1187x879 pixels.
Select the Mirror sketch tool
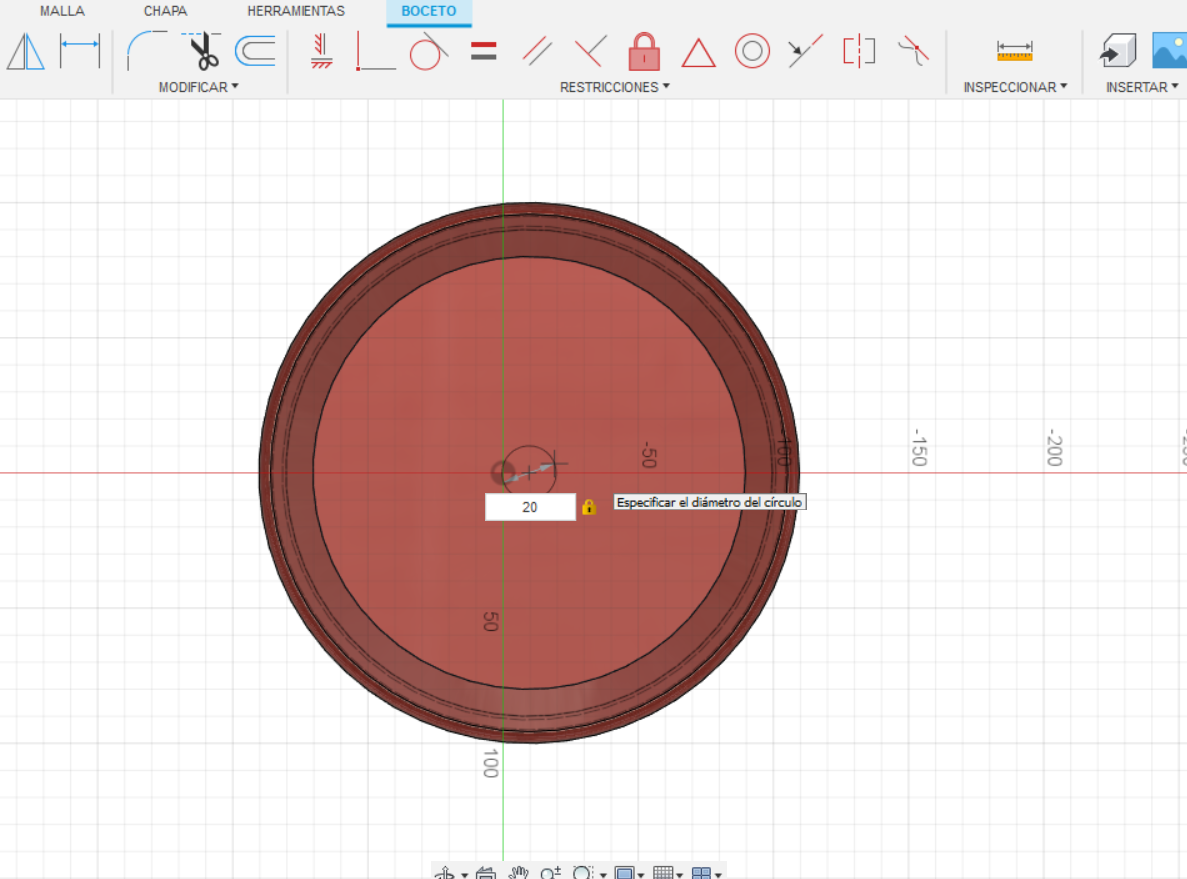26,51
